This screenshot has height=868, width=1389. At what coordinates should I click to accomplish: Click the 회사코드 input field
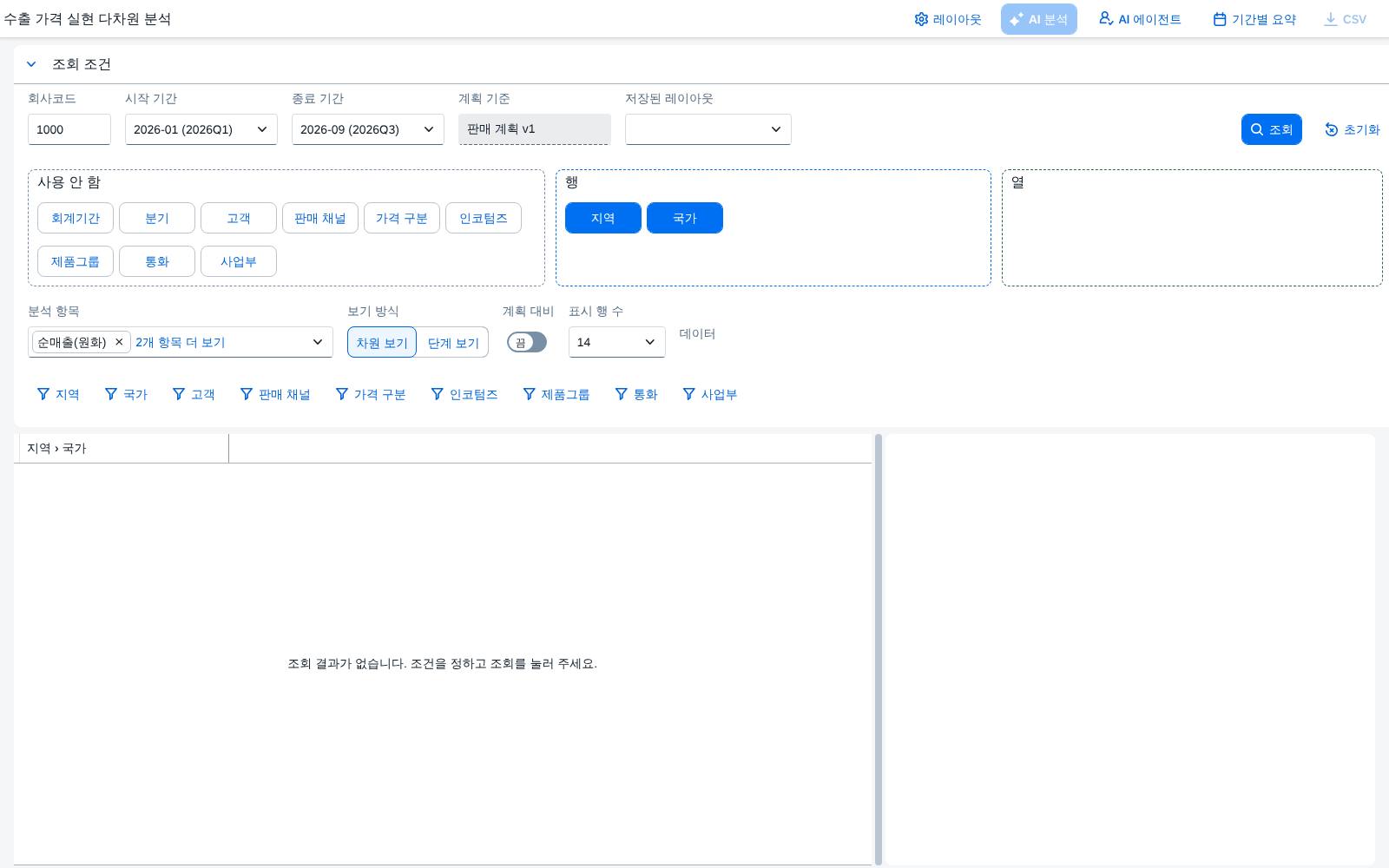click(69, 129)
